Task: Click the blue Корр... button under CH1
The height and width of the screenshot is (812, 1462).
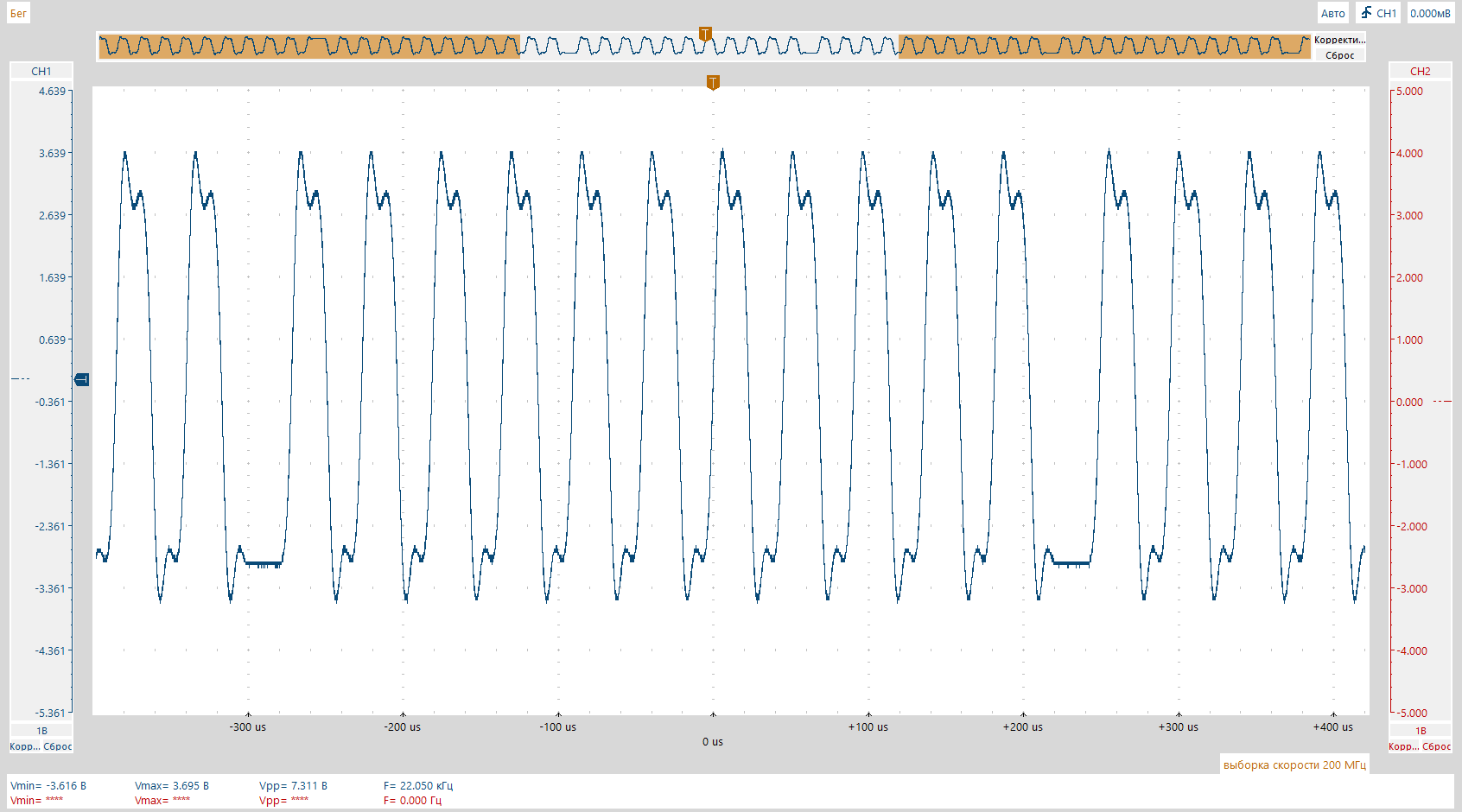Action: point(24,746)
